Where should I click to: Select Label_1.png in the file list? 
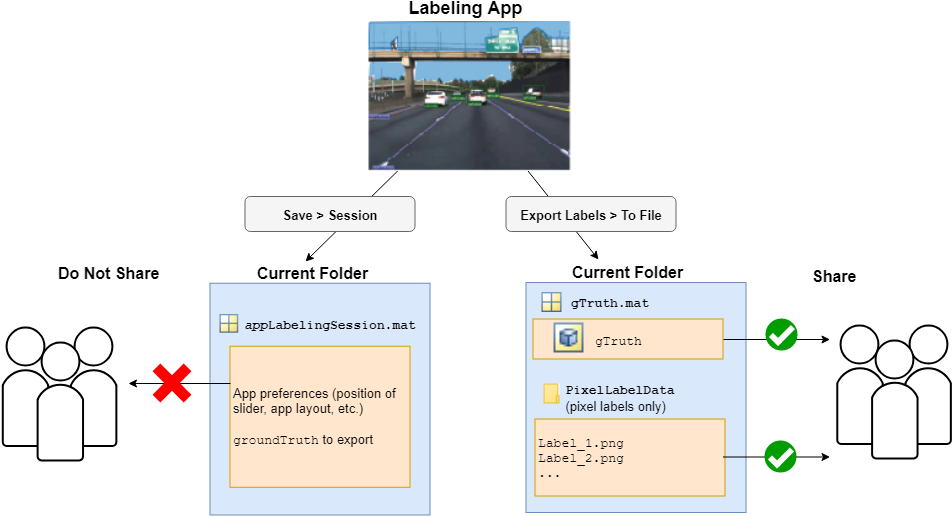(581, 443)
